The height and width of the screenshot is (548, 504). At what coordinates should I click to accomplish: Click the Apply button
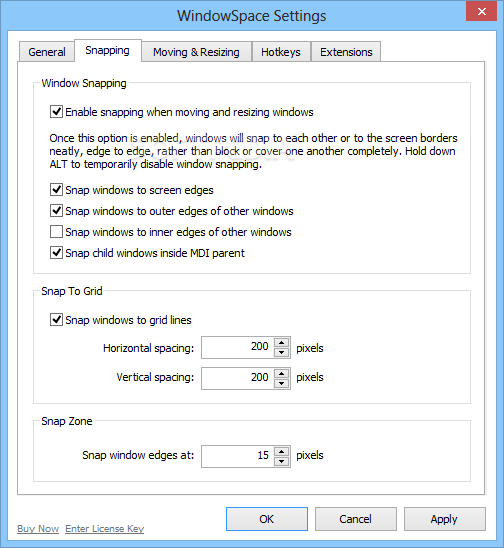click(445, 519)
